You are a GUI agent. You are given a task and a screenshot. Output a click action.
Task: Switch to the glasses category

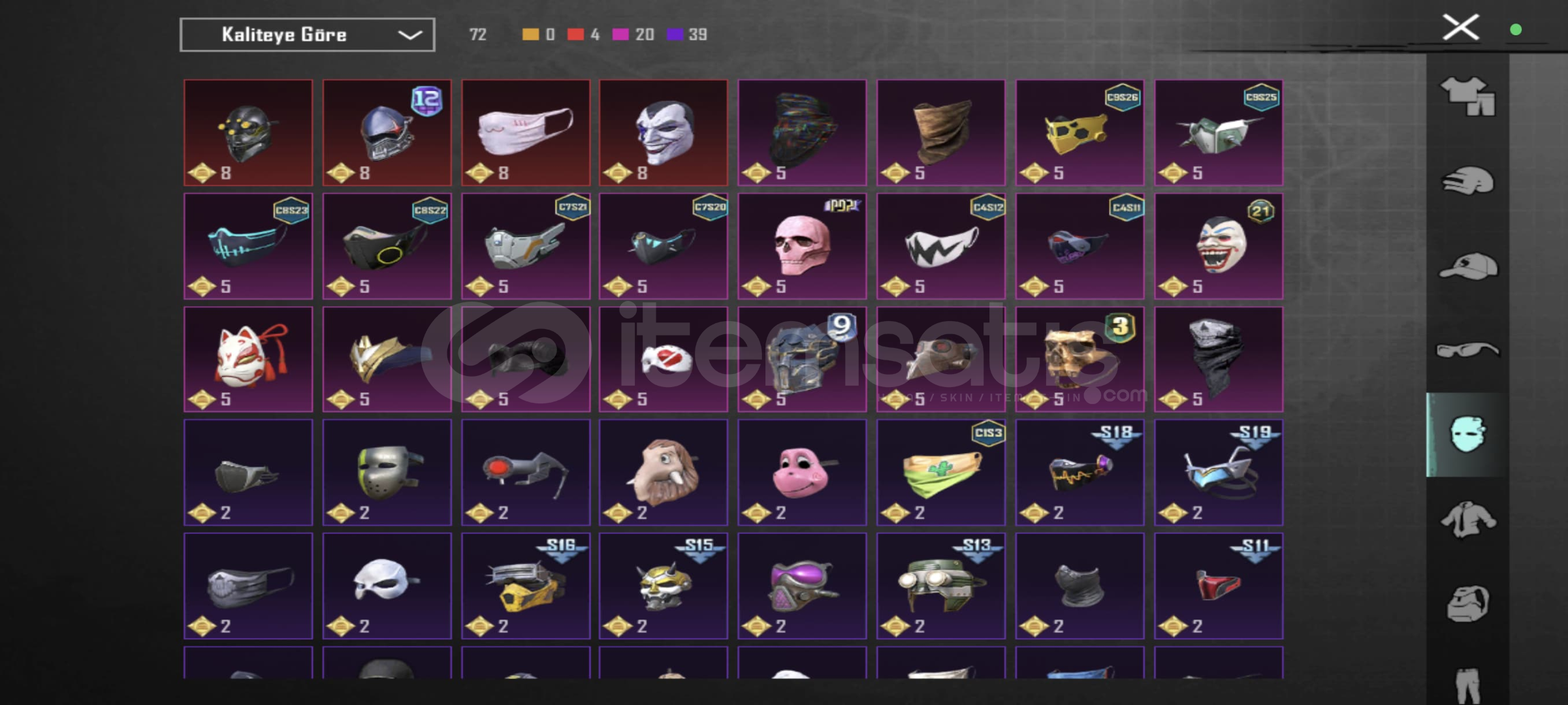(1468, 350)
